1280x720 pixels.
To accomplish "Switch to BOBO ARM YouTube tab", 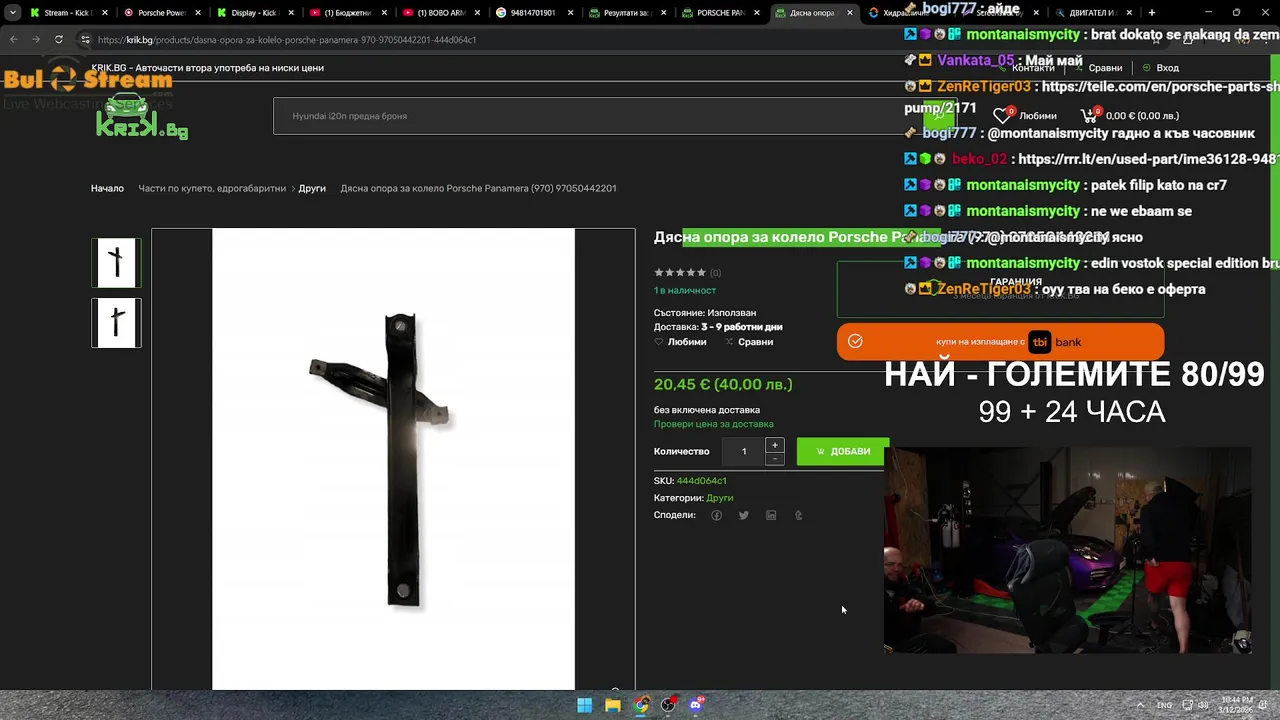I will click(x=440, y=13).
